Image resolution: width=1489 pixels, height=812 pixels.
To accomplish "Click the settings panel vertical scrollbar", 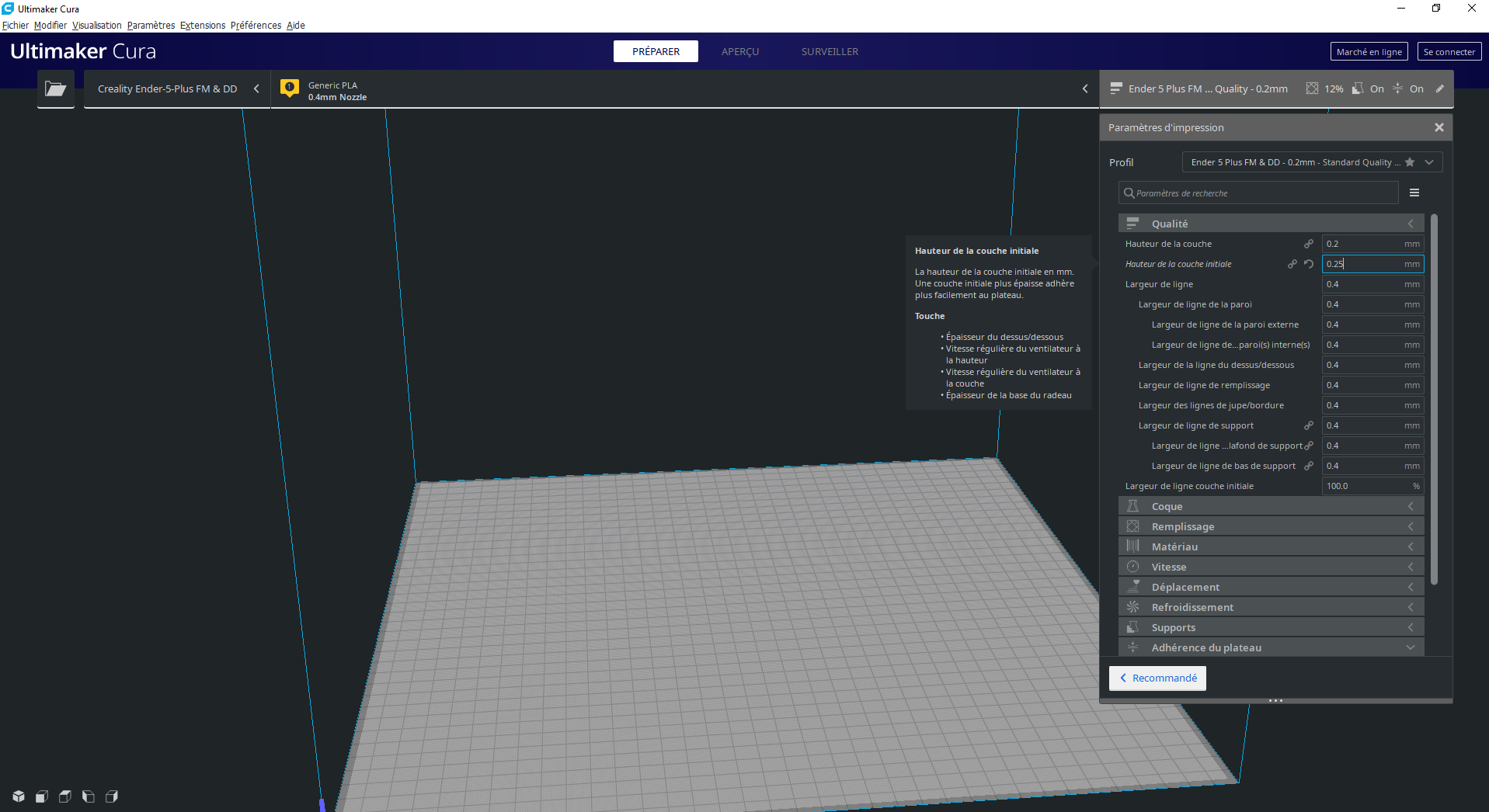I will pos(1434,399).
